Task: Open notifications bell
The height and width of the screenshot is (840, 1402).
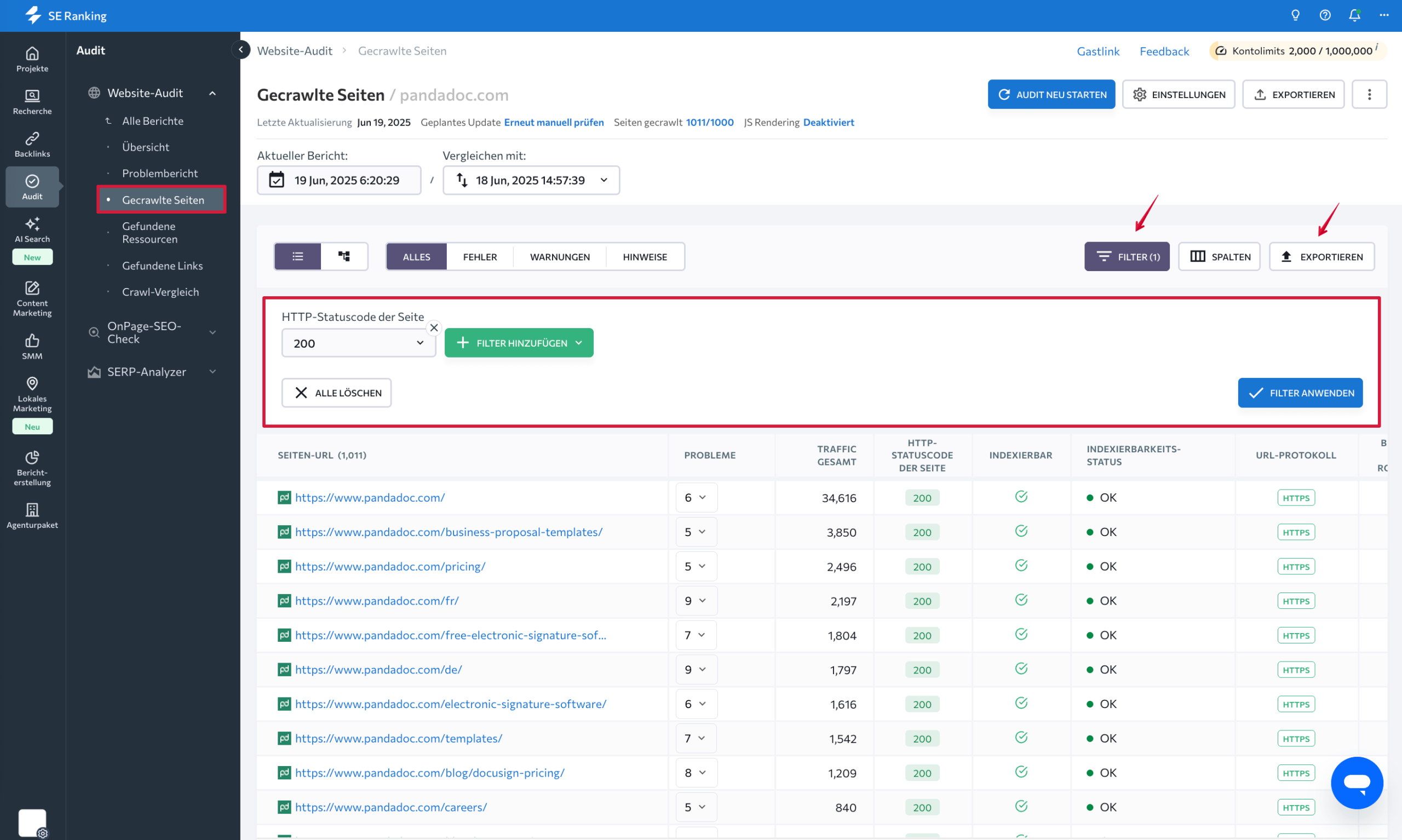Action: click(x=1354, y=15)
